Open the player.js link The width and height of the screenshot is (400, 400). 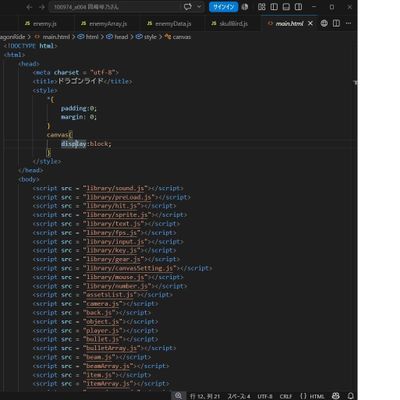[103, 331]
